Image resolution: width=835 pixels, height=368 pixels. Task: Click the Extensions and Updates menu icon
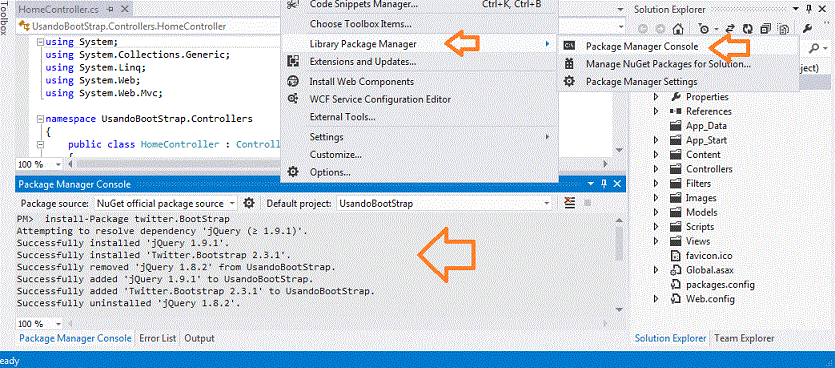point(293,61)
